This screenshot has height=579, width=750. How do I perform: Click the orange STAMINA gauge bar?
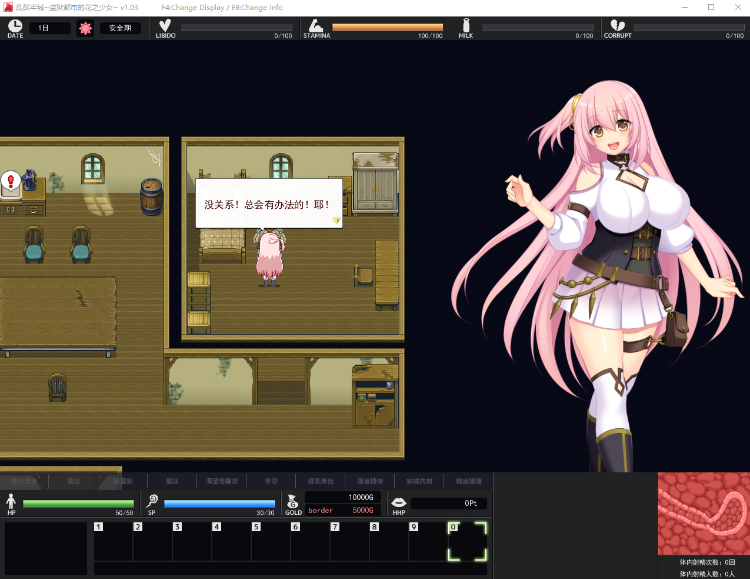tap(387, 27)
